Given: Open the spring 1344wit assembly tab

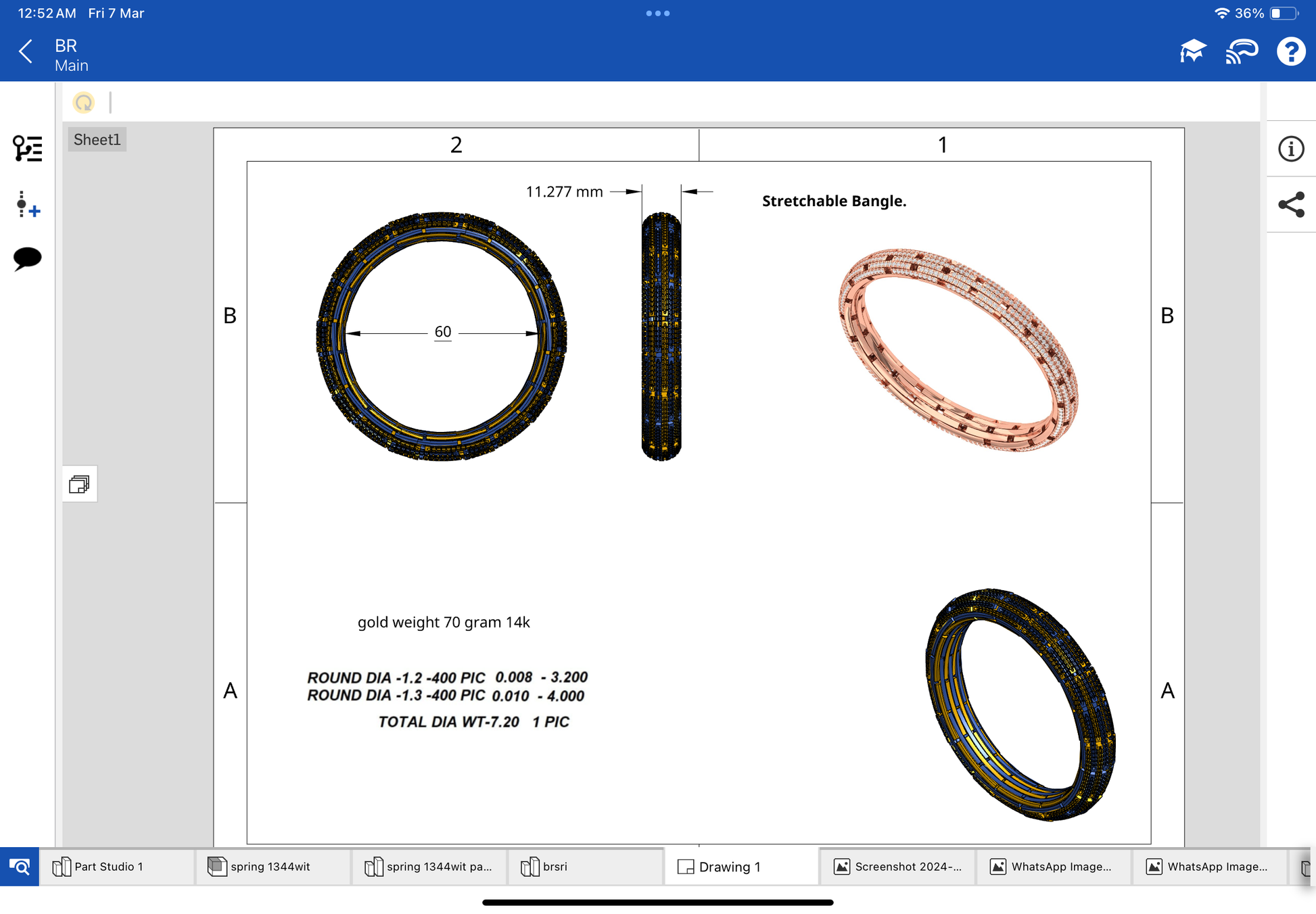Looking at the screenshot, I should tap(270, 867).
